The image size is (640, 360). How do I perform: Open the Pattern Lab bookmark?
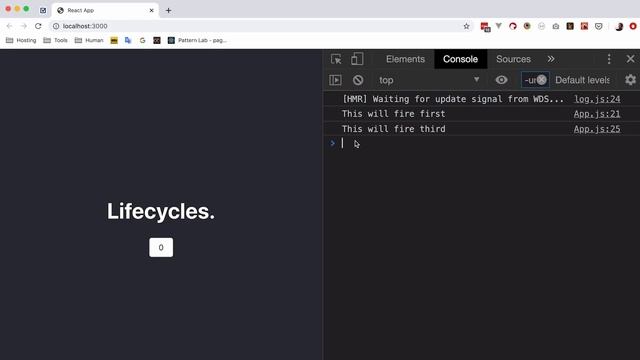(x=198, y=40)
